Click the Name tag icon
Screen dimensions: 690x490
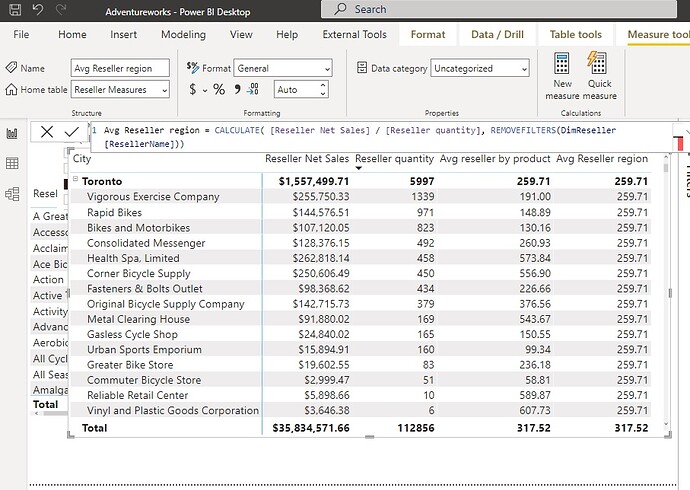tap(11, 68)
